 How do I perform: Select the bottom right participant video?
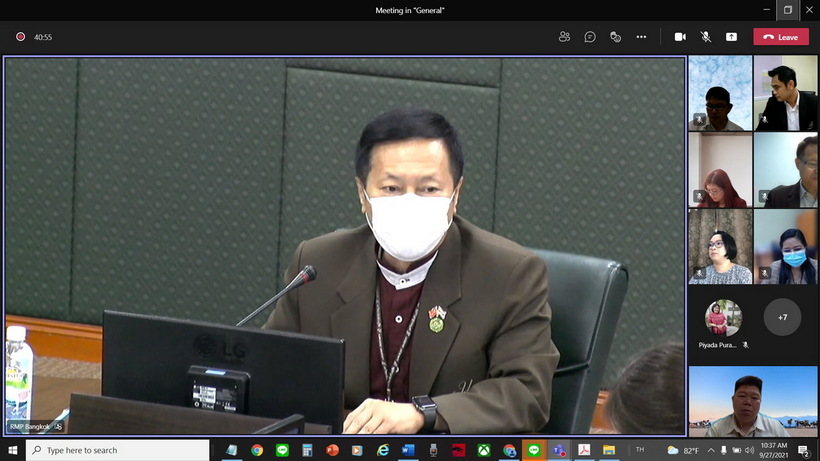click(752, 401)
